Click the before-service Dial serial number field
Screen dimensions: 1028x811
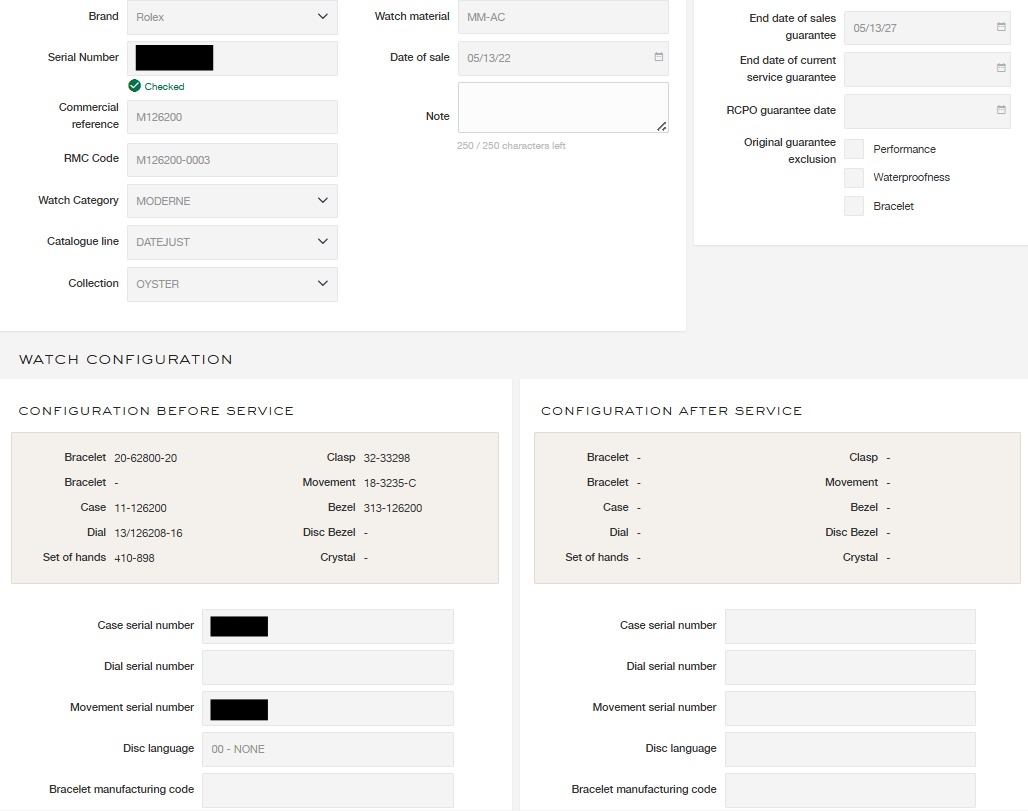(327, 667)
